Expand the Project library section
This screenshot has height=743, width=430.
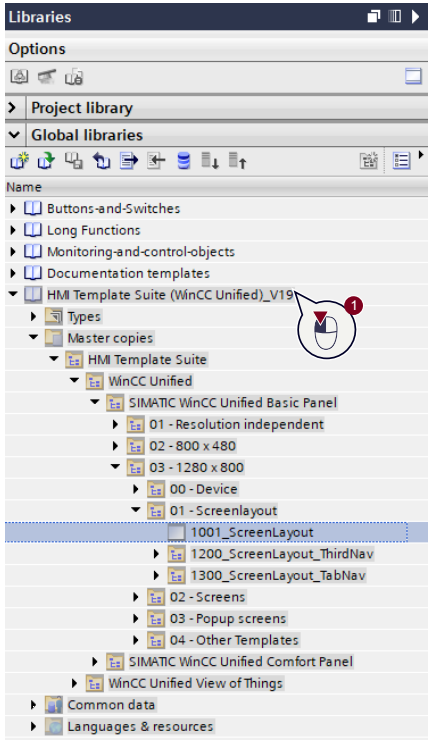(13, 108)
